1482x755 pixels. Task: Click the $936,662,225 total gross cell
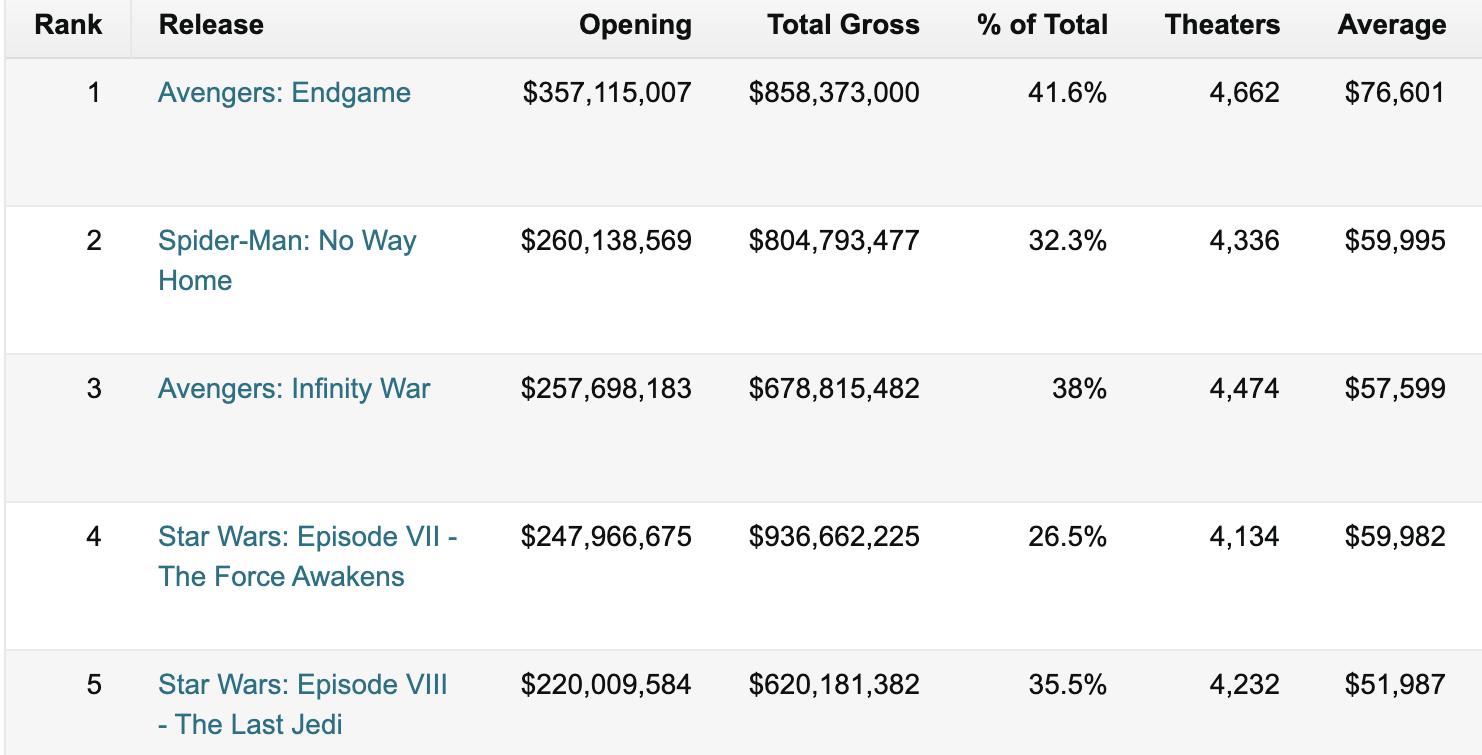coord(834,537)
